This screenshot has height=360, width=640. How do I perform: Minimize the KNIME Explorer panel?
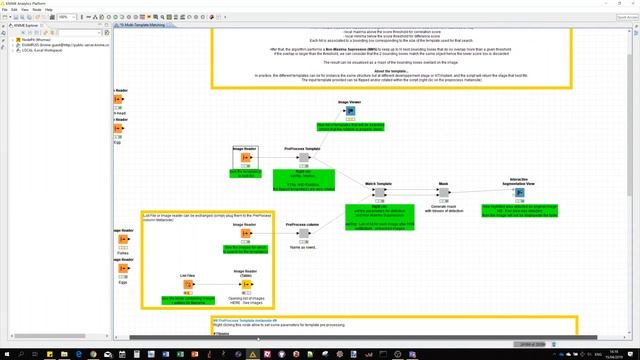click(100, 25)
